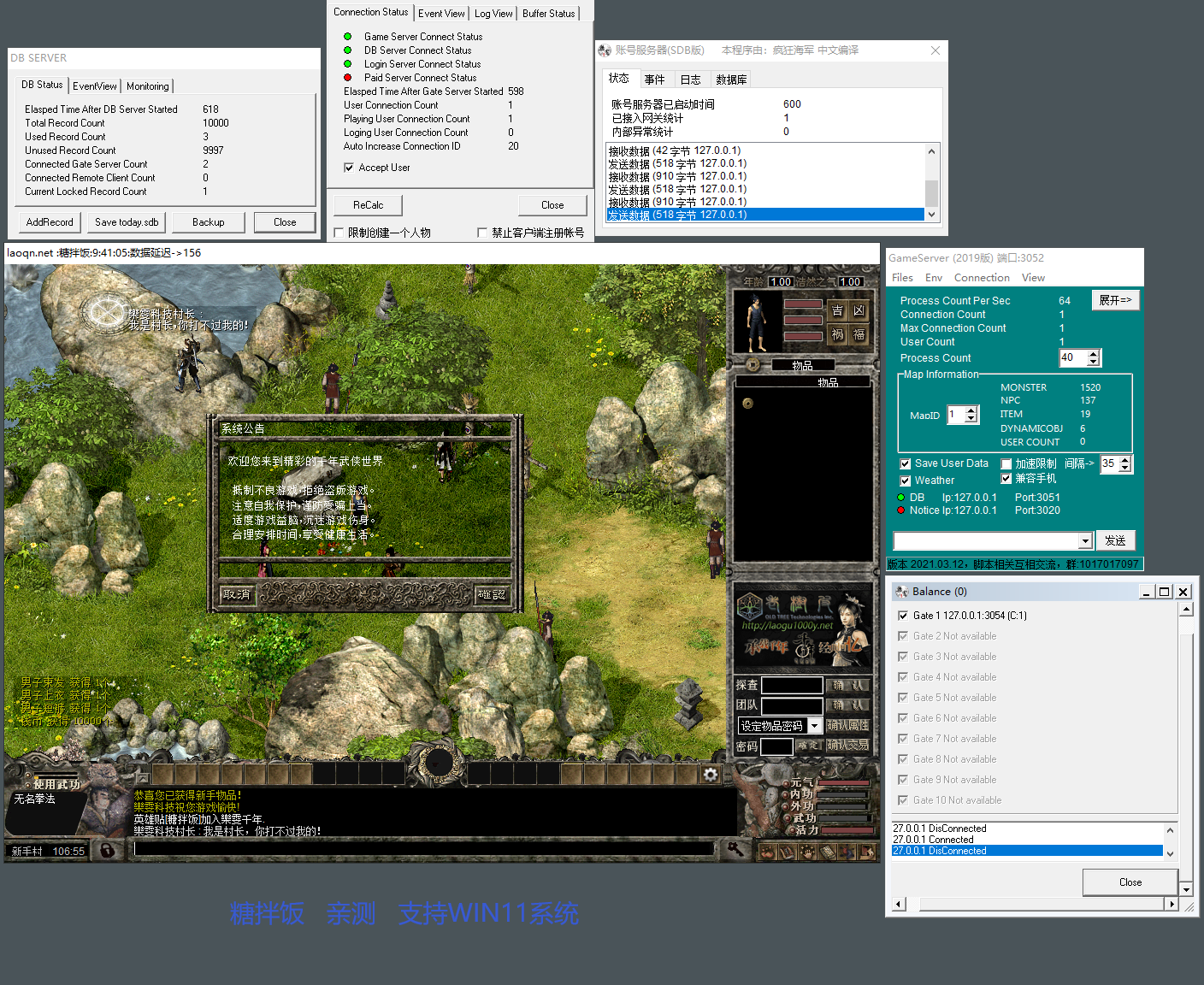Expand the GameServer message combo box
Screen dimensions: 1204x985
tap(1085, 541)
